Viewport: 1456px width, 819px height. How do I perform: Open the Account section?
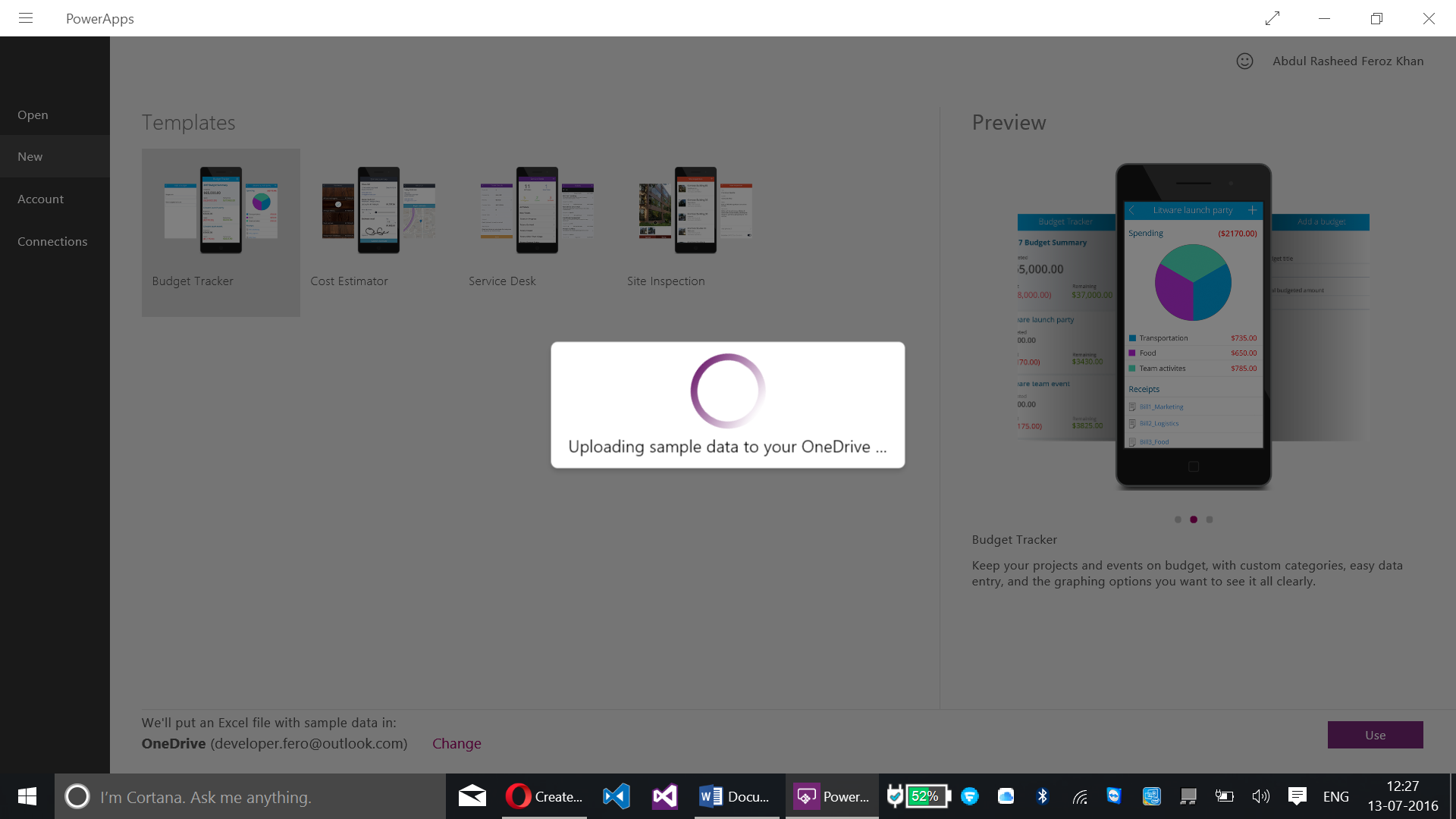tap(55, 199)
